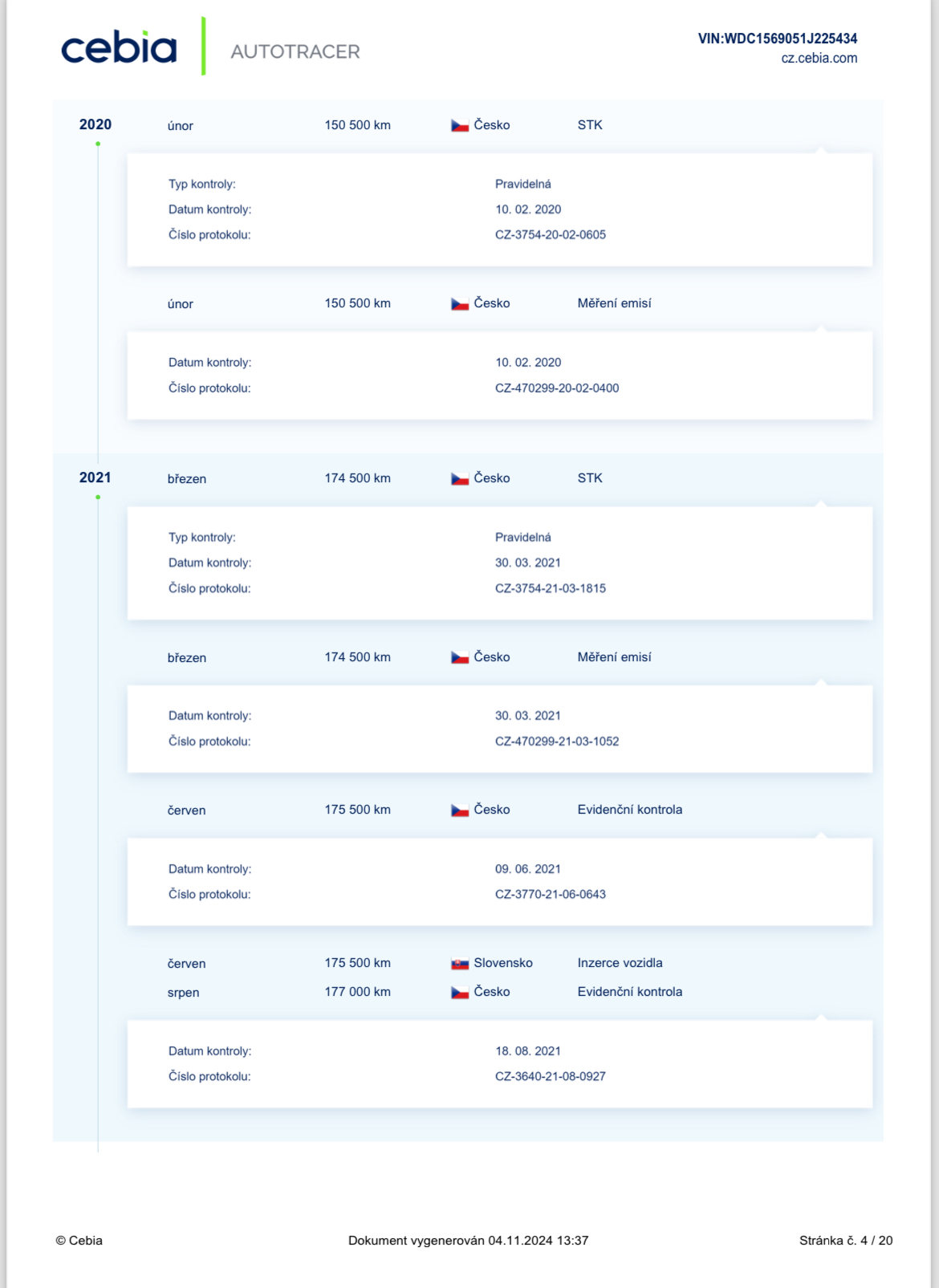
Task: Click the VIN number in the header
Action: point(778,39)
